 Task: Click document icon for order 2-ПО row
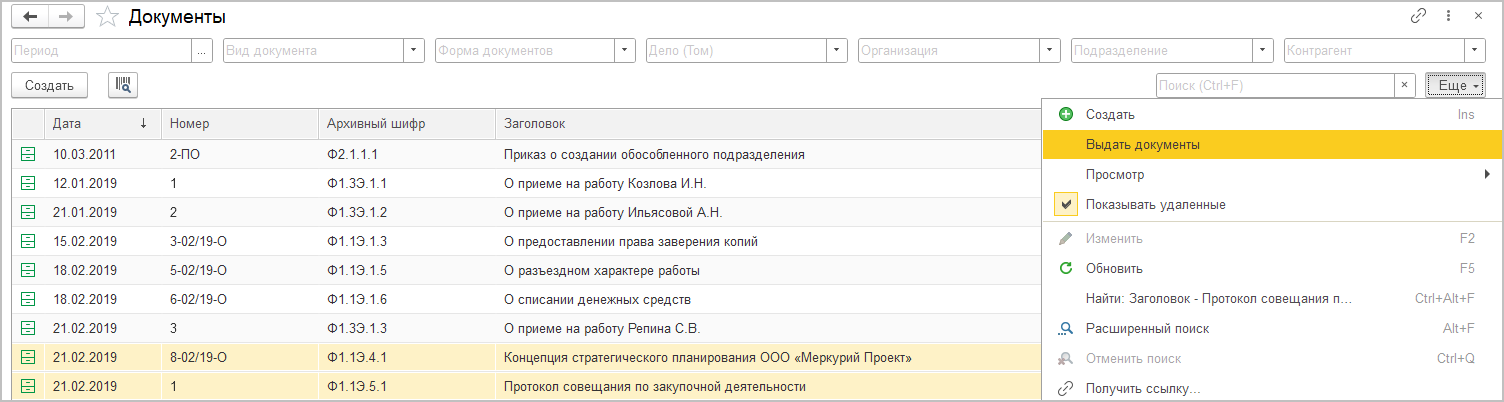pyautogui.click(x=28, y=154)
